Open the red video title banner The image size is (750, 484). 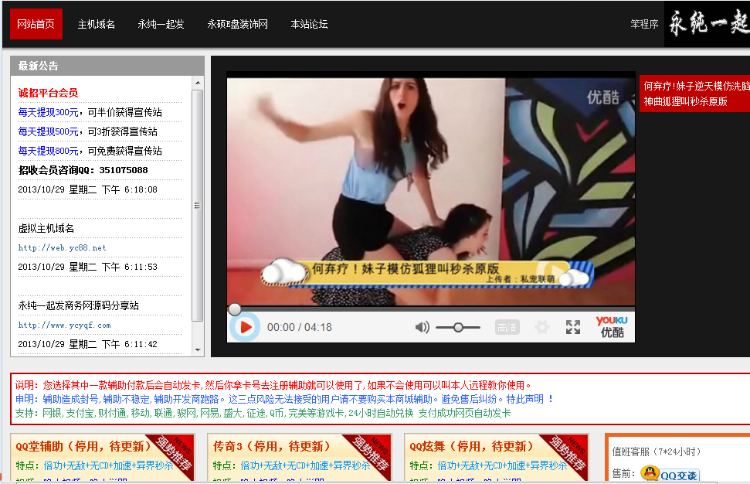(695, 94)
